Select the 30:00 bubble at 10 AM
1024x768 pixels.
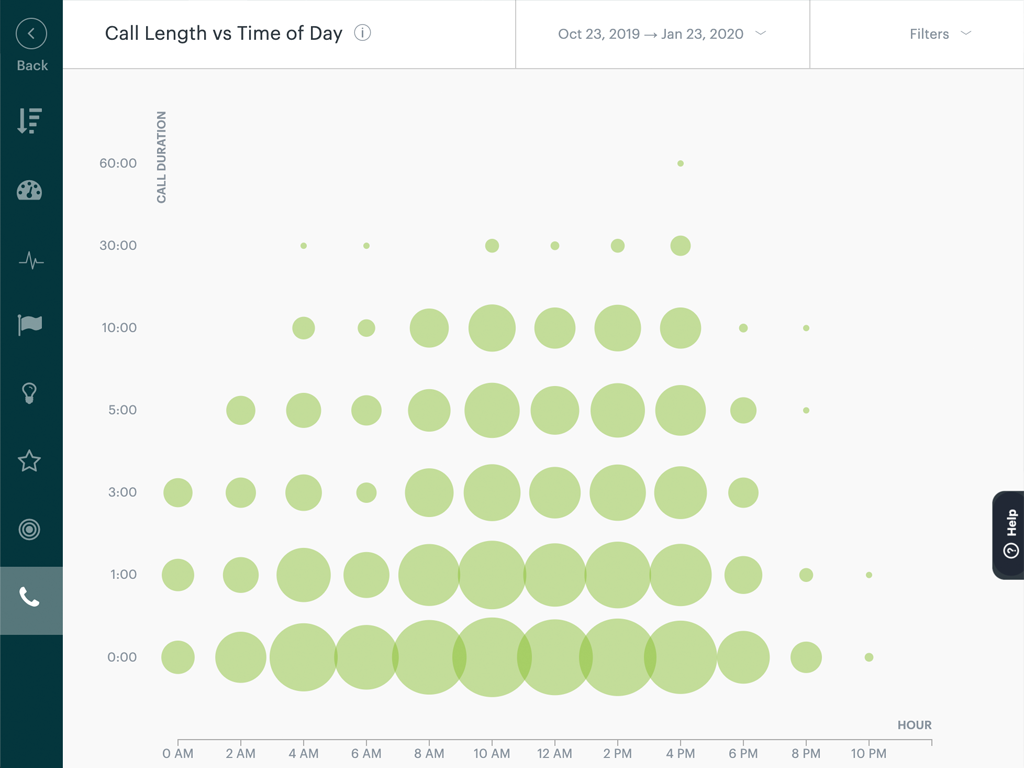click(492, 246)
